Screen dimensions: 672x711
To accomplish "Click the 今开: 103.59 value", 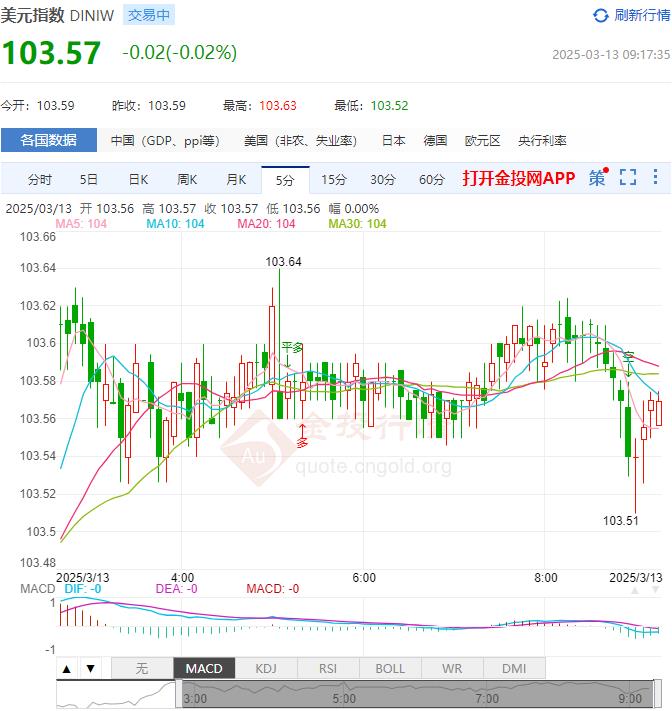I will click(x=55, y=106).
